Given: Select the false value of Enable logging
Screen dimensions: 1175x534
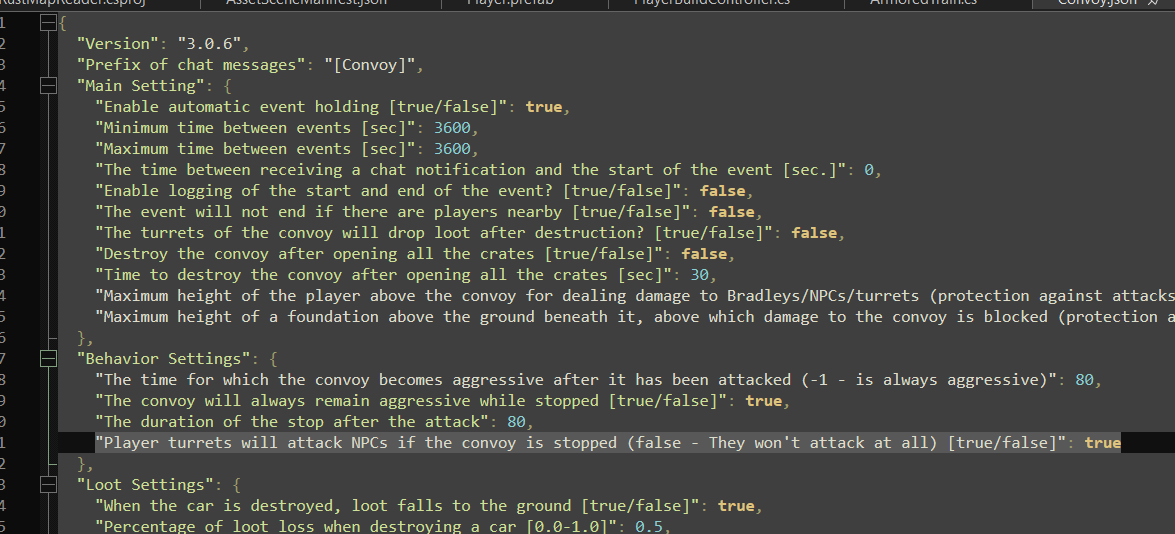Looking at the screenshot, I should pos(722,191).
